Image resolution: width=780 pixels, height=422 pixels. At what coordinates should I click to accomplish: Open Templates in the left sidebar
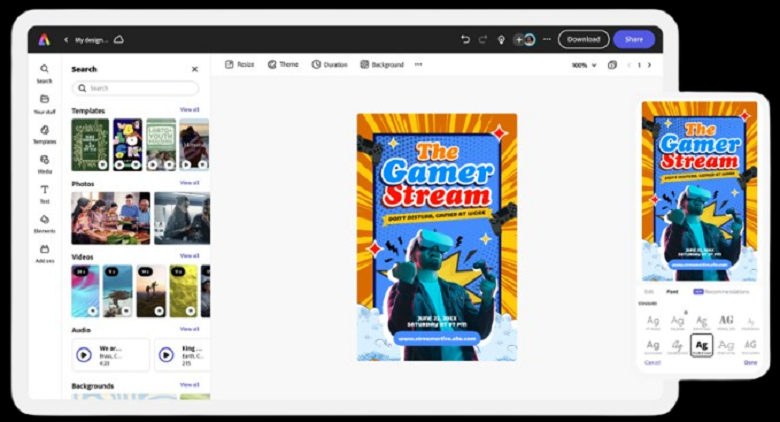[44, 130]
